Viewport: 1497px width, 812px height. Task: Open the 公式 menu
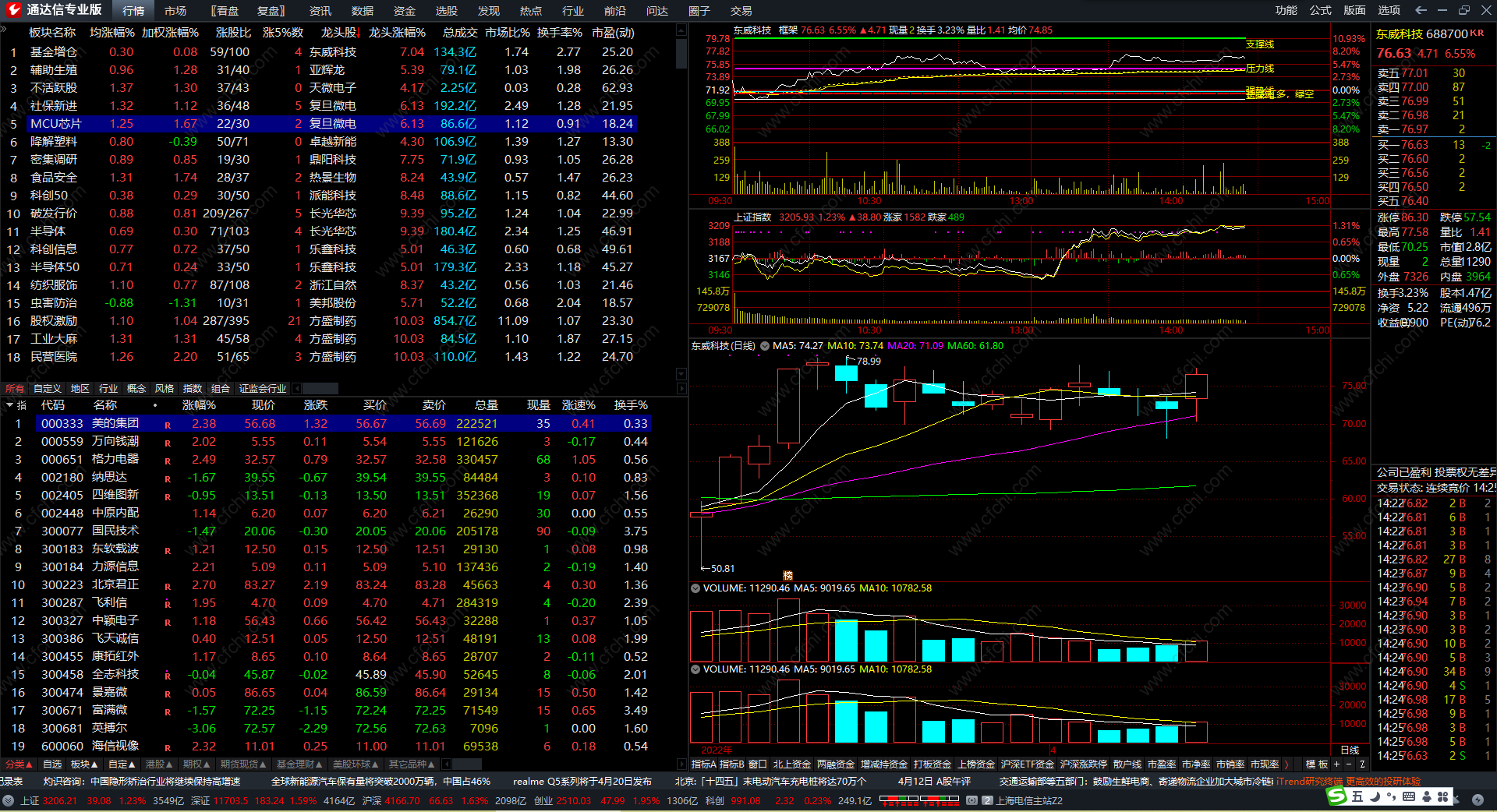point(1321,10)
